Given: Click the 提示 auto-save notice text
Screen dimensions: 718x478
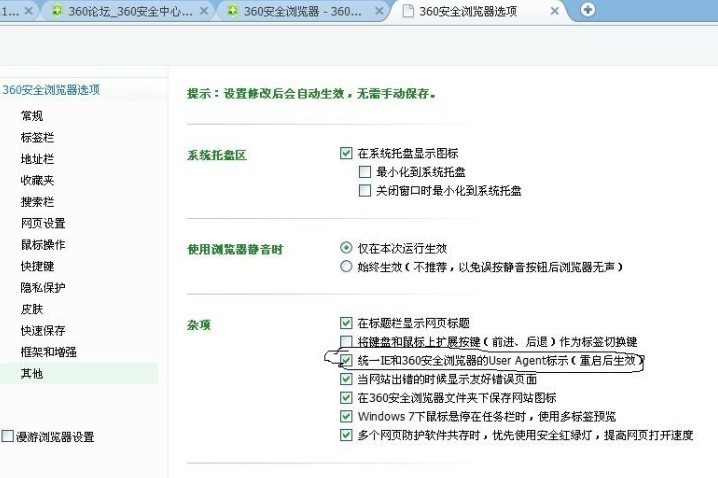Looking at the screenshot, I should [x=311, y=93].
